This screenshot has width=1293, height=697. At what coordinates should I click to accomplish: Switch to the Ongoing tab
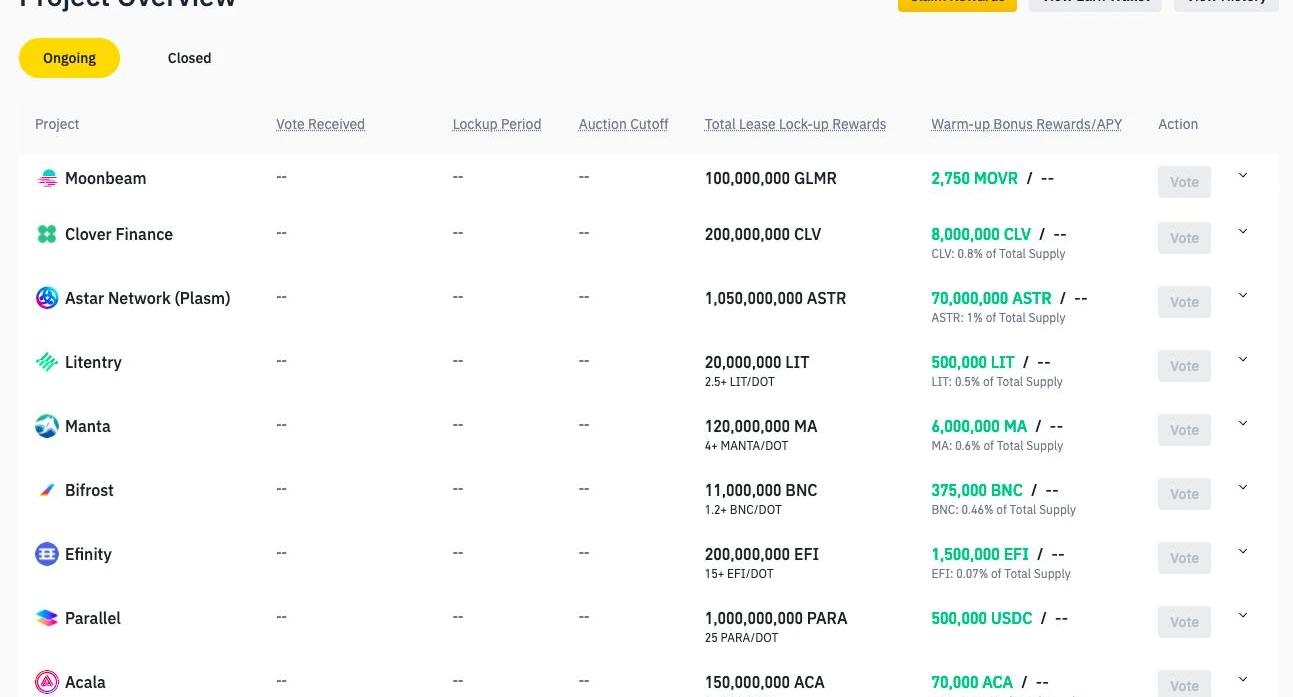pyautogui.click(x=69, y=58)
